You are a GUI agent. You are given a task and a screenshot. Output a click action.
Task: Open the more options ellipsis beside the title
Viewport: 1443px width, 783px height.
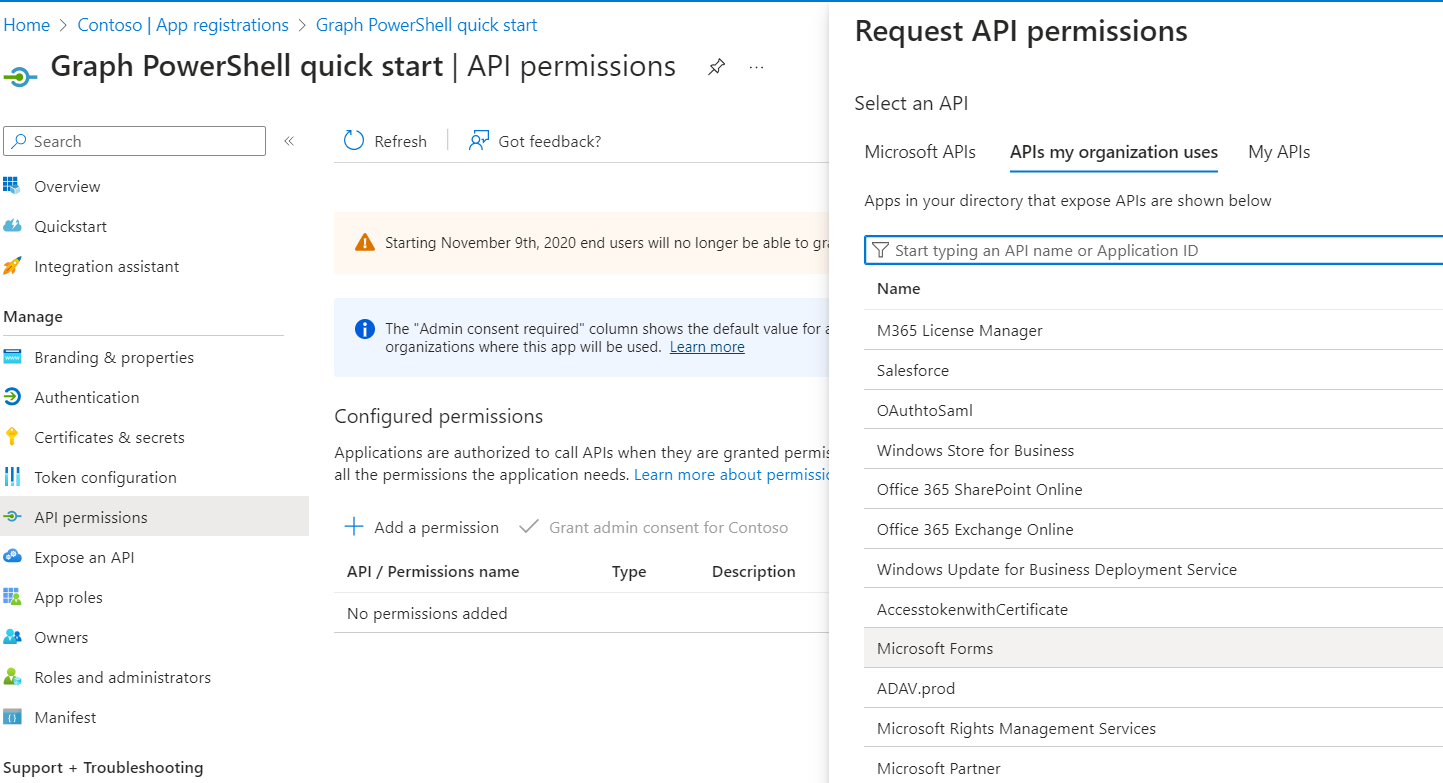pos(756,67)
